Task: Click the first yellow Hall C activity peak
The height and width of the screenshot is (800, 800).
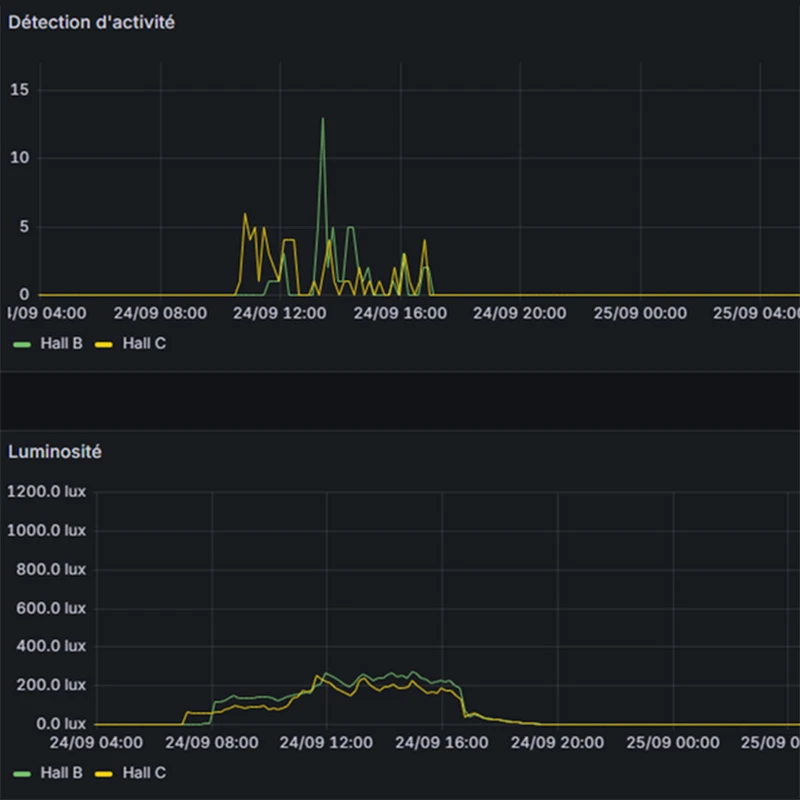Action: tap(245, 214)
